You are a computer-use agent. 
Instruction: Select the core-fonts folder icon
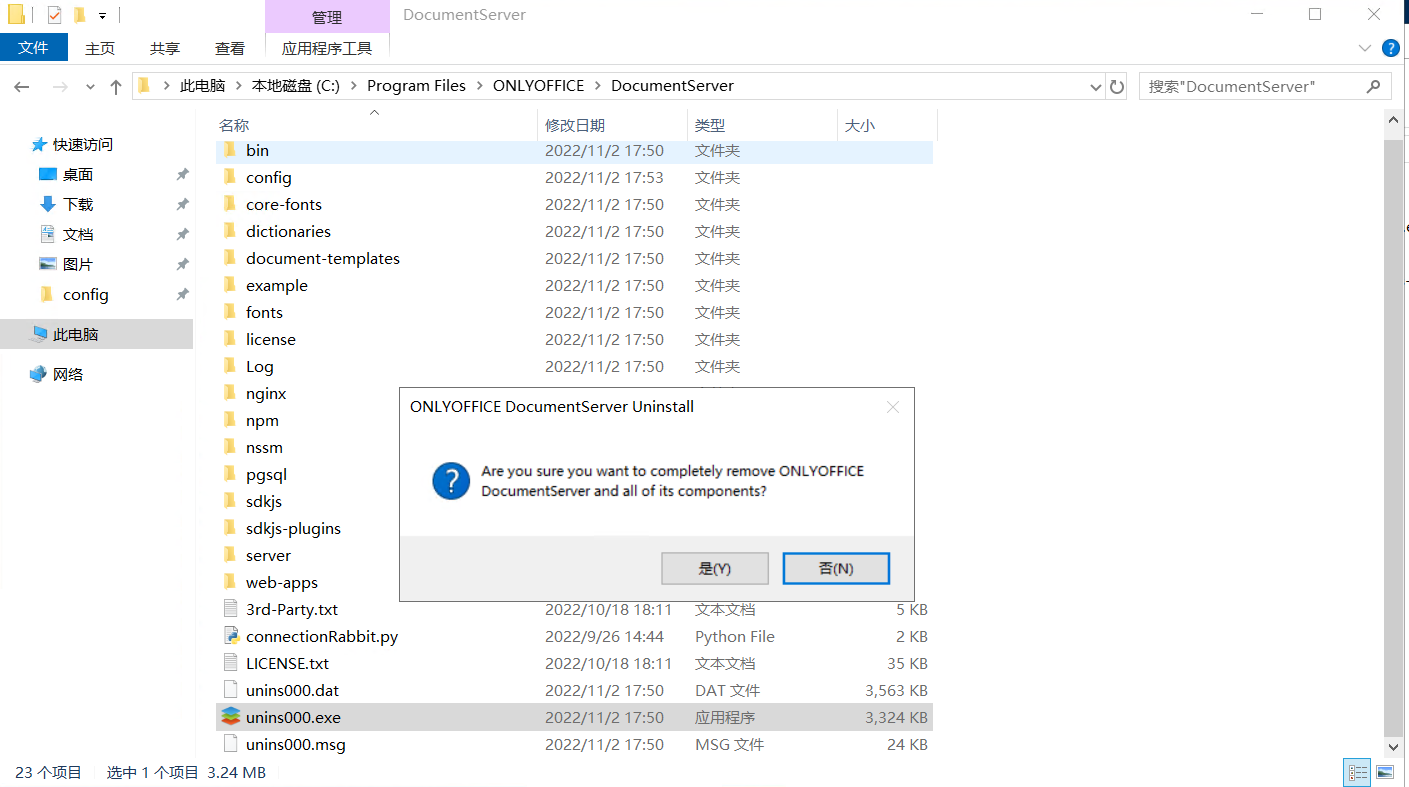point(230,204)
